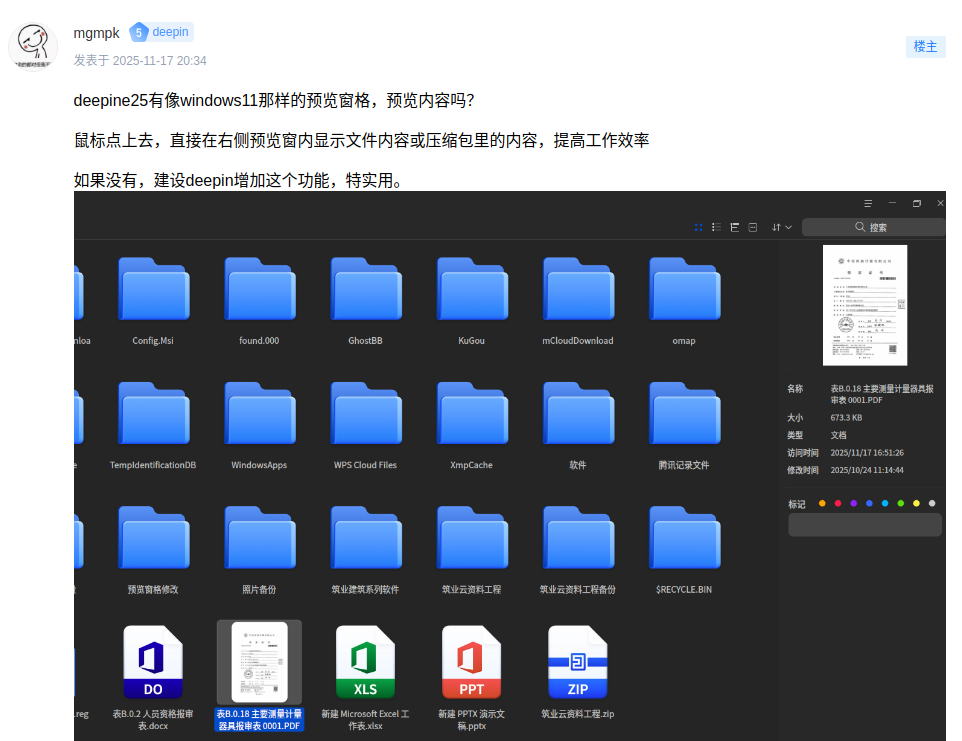The width and height of the screenshot is (962, 741).
Task: Click the 新建 PPTX 演示文稿.pptx file icon
Action: click(472, 662)
